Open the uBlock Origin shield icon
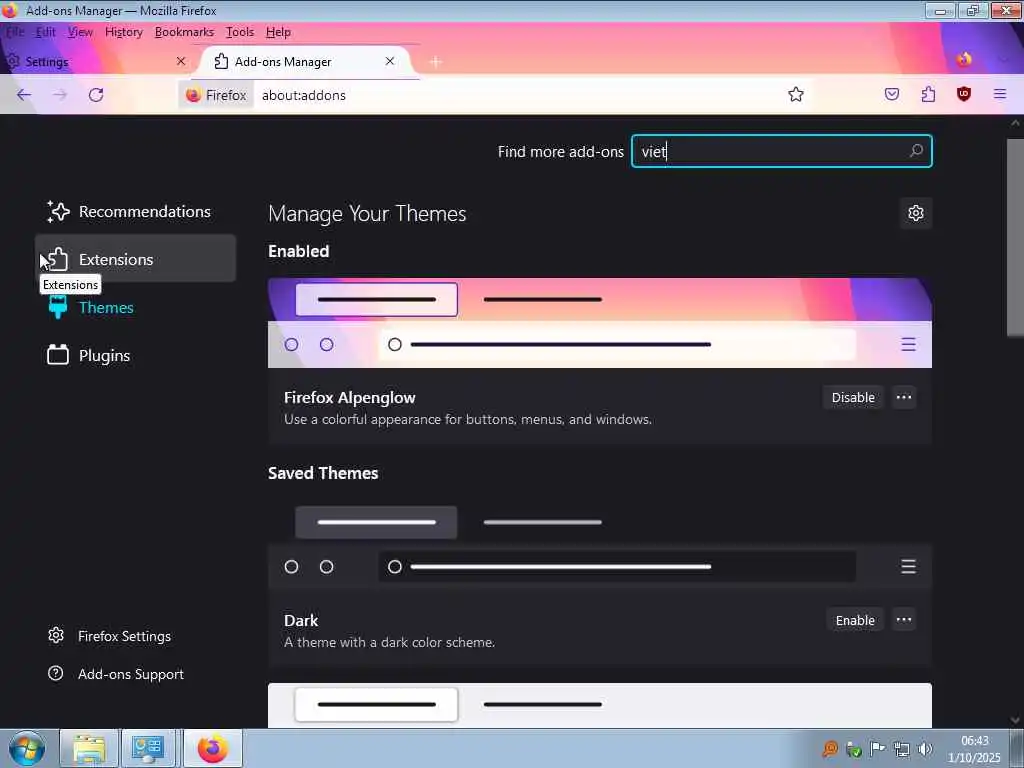This screenshot has height=768, width=1024. click(963, 94)
